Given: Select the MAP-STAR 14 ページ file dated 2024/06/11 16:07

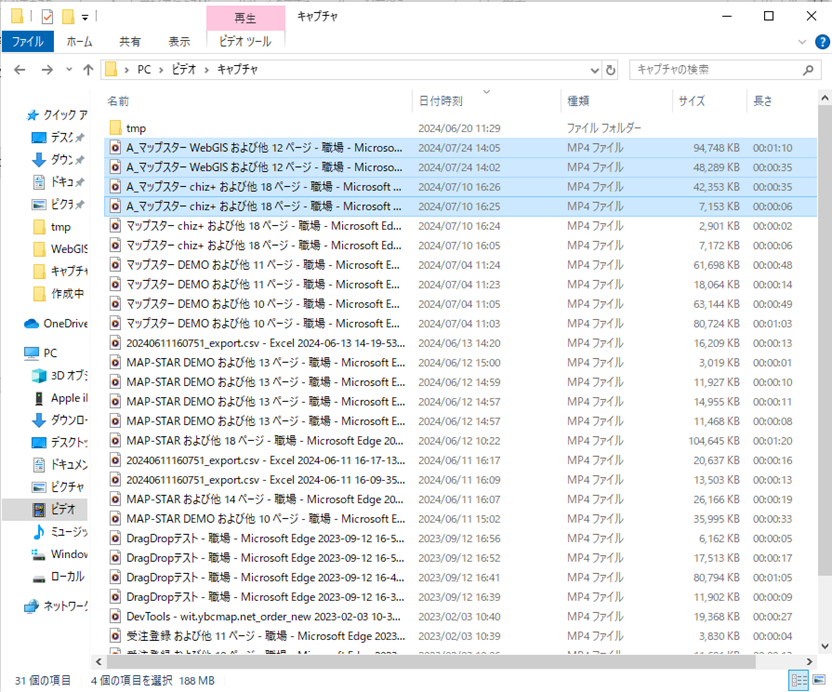Looking at the screenshot, I should click(x=461, y=499).
